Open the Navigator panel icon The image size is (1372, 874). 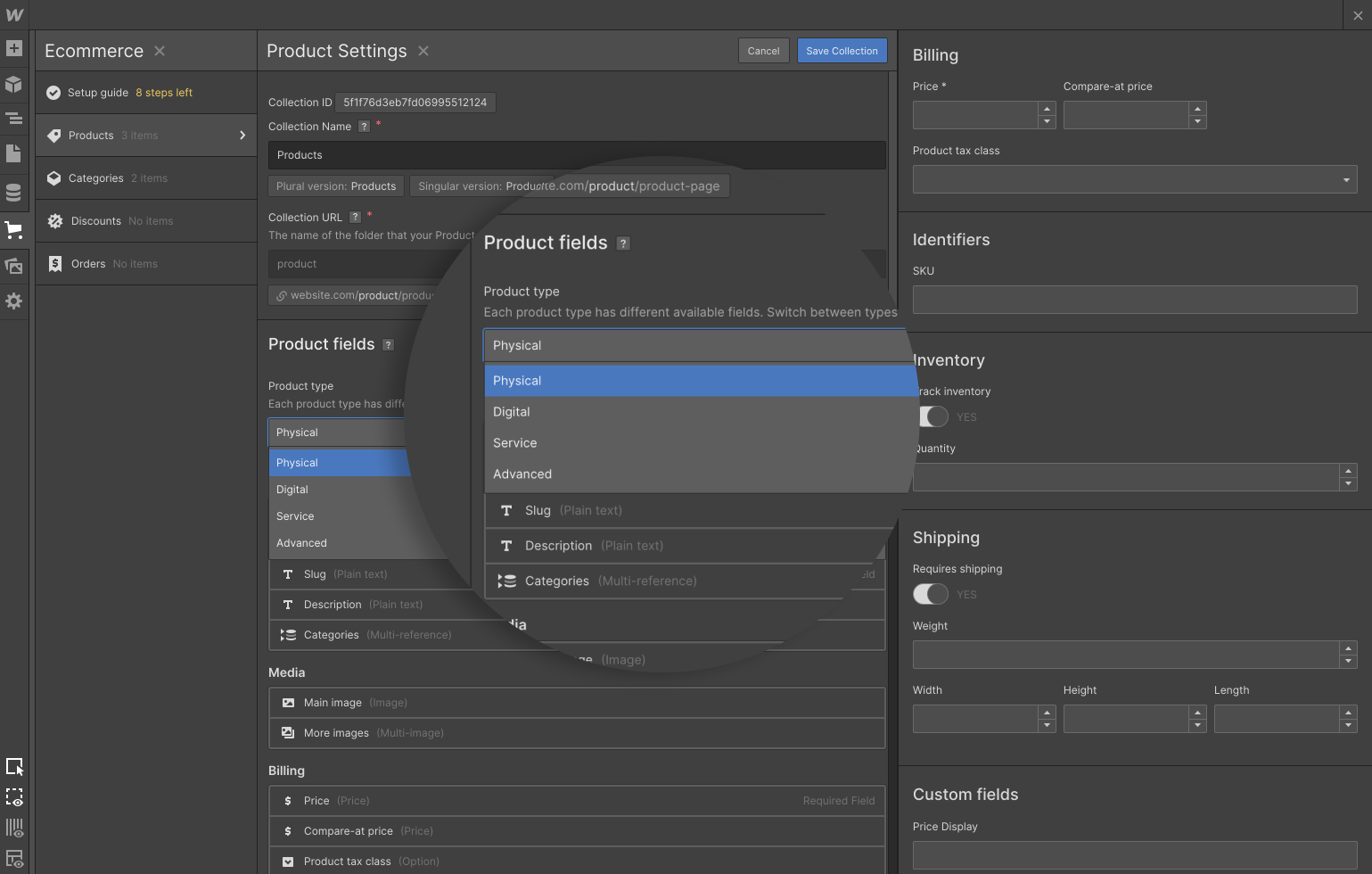coord(13,118)
